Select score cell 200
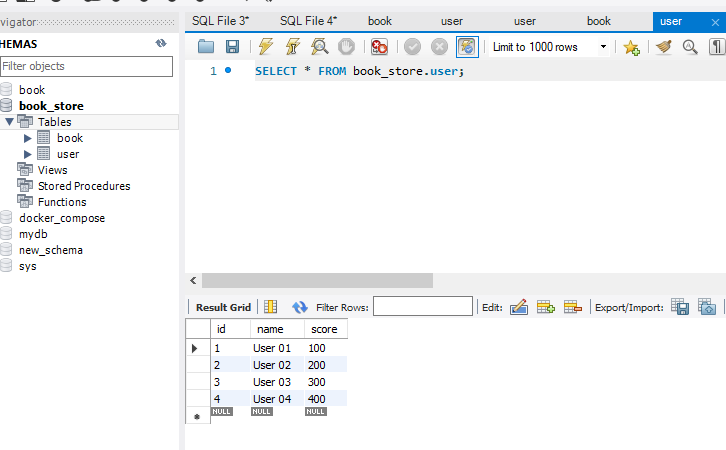The image size is (726, 450). (325, 365)
